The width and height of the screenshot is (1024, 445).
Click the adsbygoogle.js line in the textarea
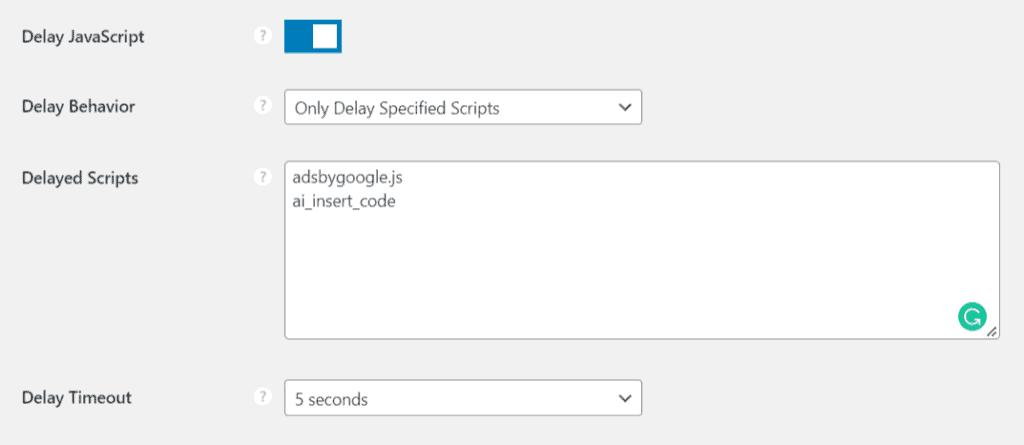coord(349,178)
